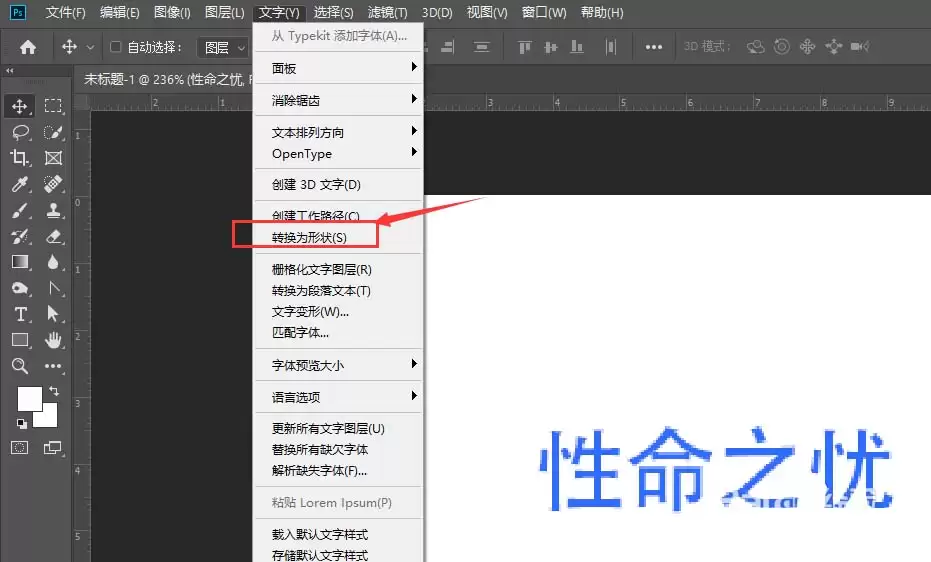
Task: Activate the Zoom magnifier tool
Action: click(x=20, y=366)
